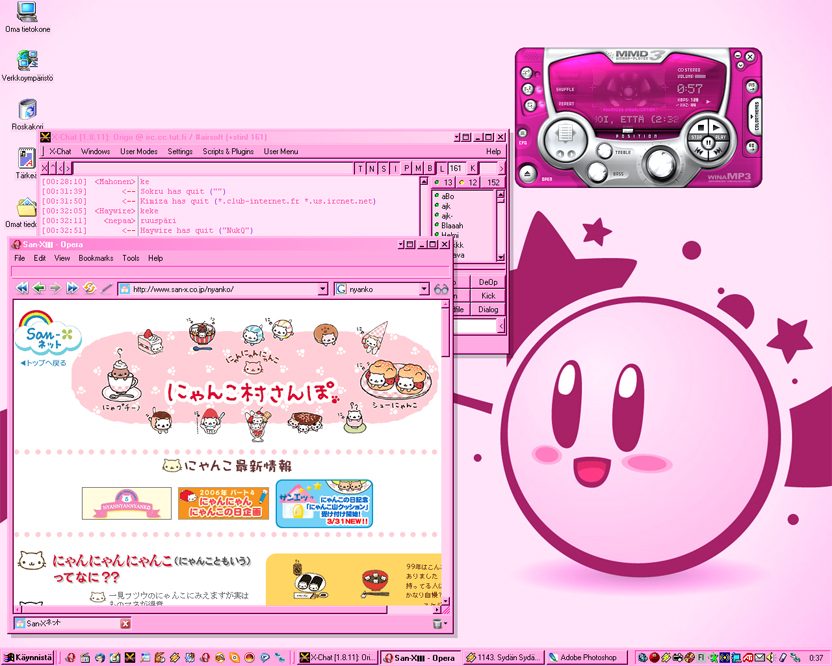
Task: Start playback with the MMD3 Play button
Action: coord(716,128)
